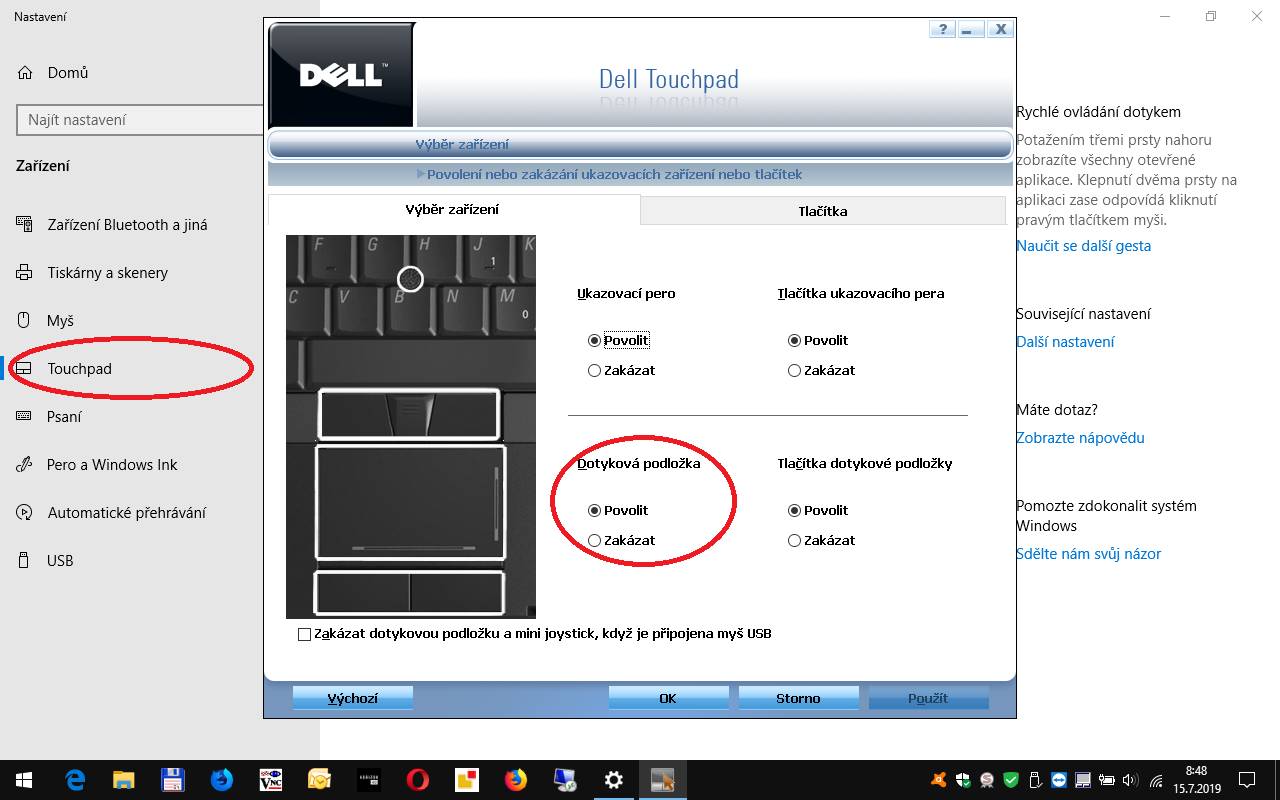Open USB settings page

click(60, 561)
